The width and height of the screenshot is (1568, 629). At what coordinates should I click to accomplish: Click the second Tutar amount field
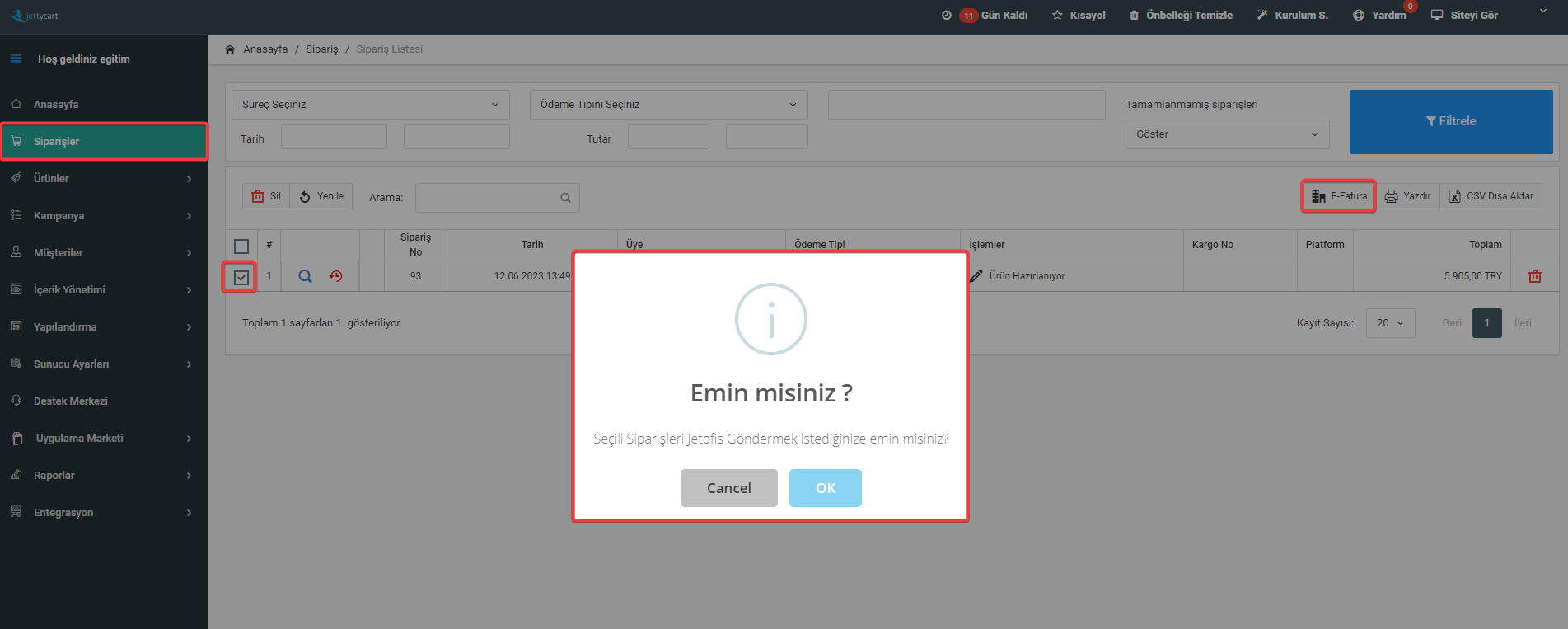click(766, 137)
